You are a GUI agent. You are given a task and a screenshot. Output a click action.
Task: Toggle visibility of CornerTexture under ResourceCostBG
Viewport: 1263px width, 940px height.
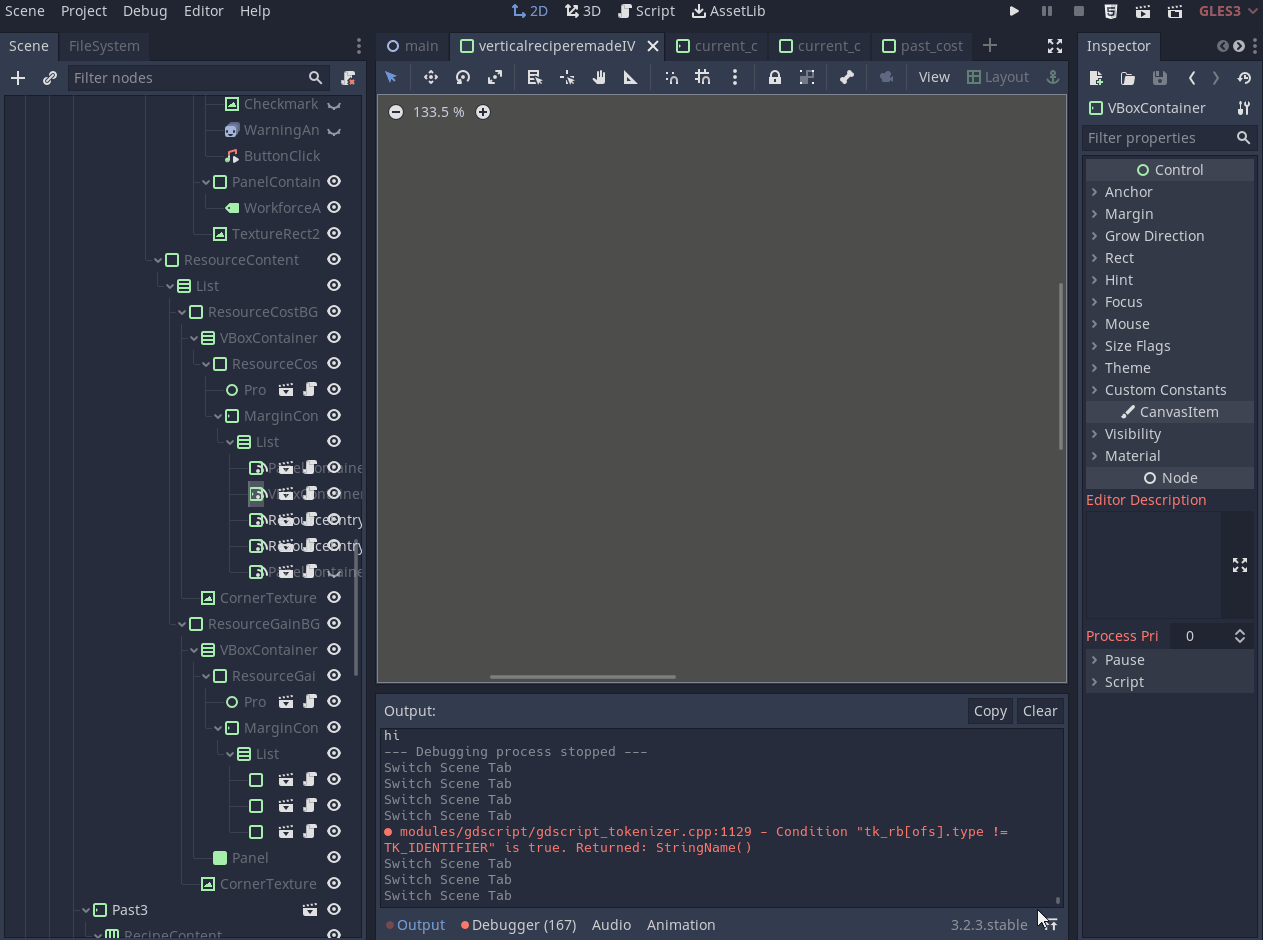pyautogui.click(x=335, y=597)
